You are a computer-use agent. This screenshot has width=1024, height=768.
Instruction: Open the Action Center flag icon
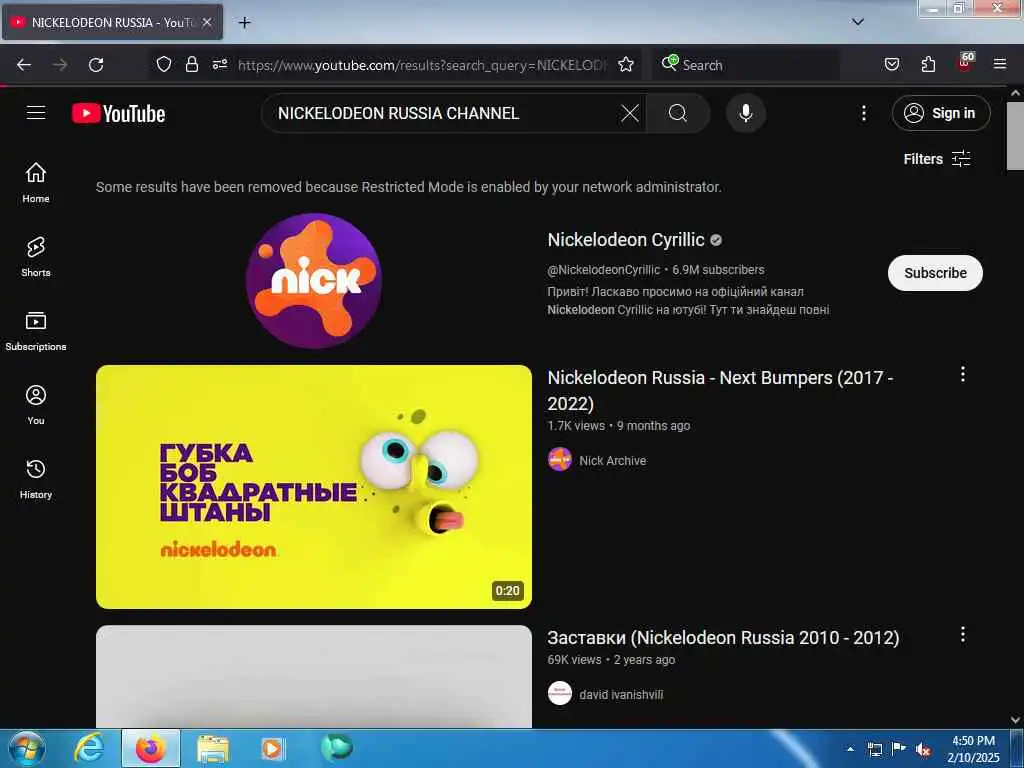point(899,749)
